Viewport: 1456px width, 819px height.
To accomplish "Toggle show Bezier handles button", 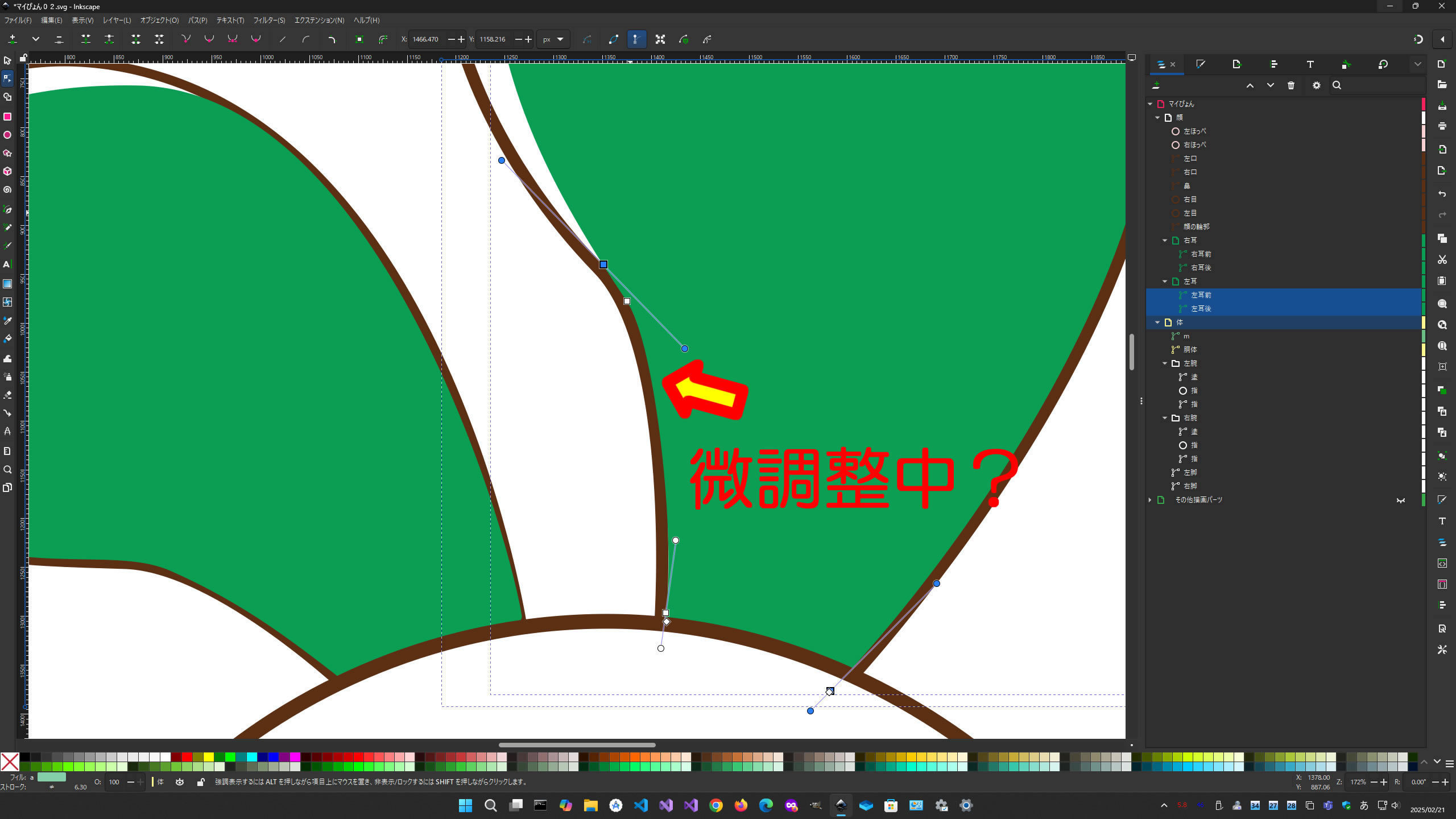I will pyautogui.click(x=636, y=39).
